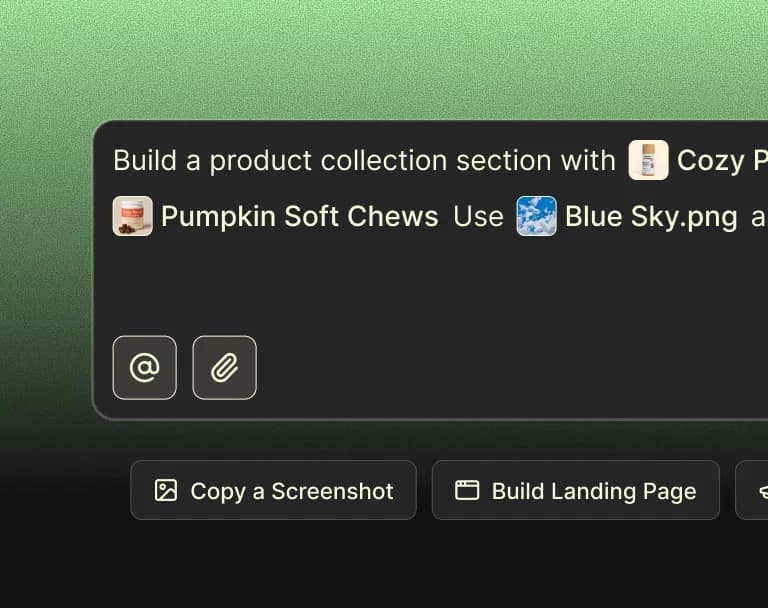Choose the Build Landing Page suggestion
The height and width of the screenshot is (608, 768).
tap(576, 490)
